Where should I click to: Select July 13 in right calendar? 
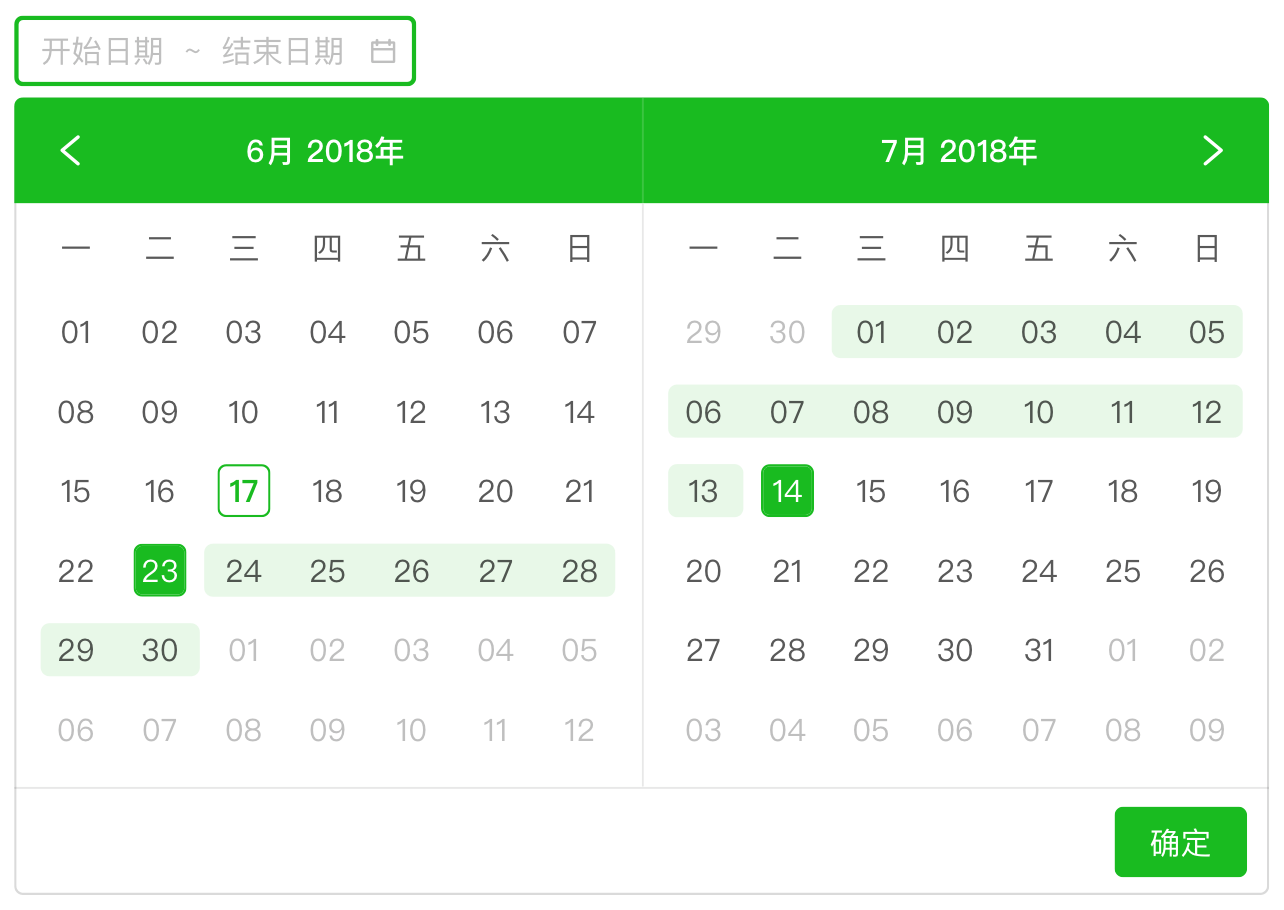tap(704, 491)
